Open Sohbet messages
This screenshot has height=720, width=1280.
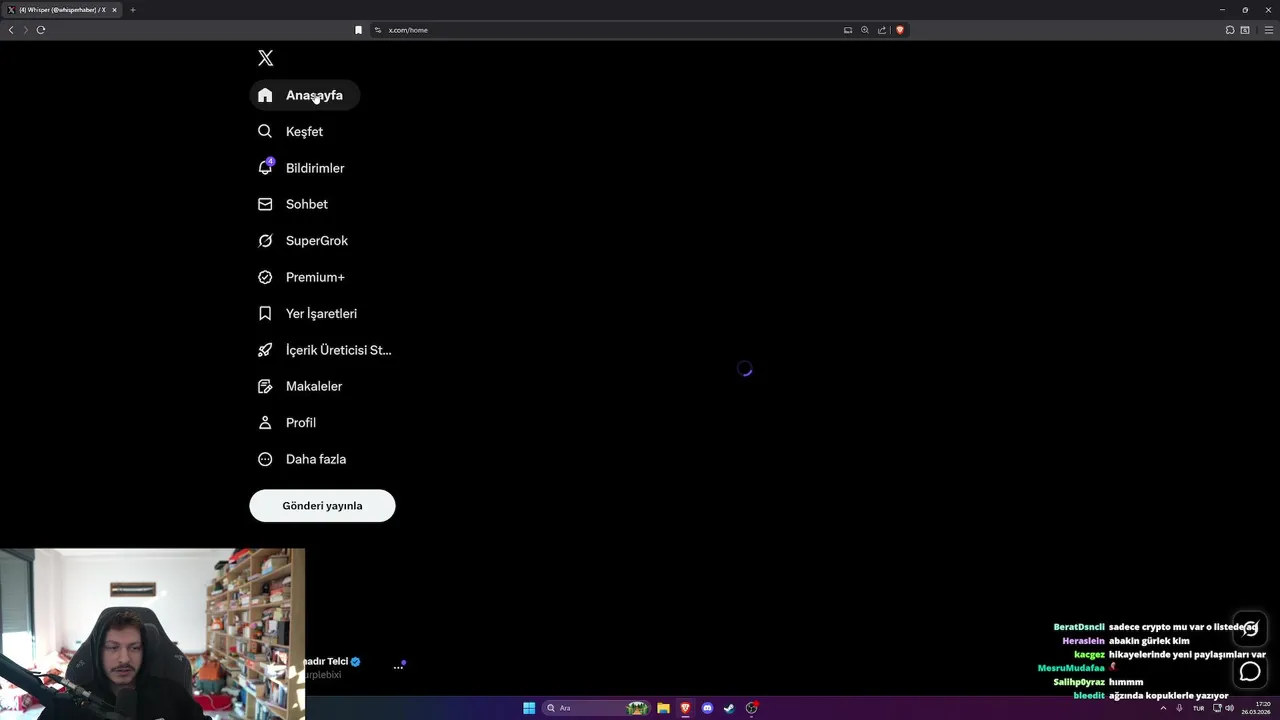(293, 204)
